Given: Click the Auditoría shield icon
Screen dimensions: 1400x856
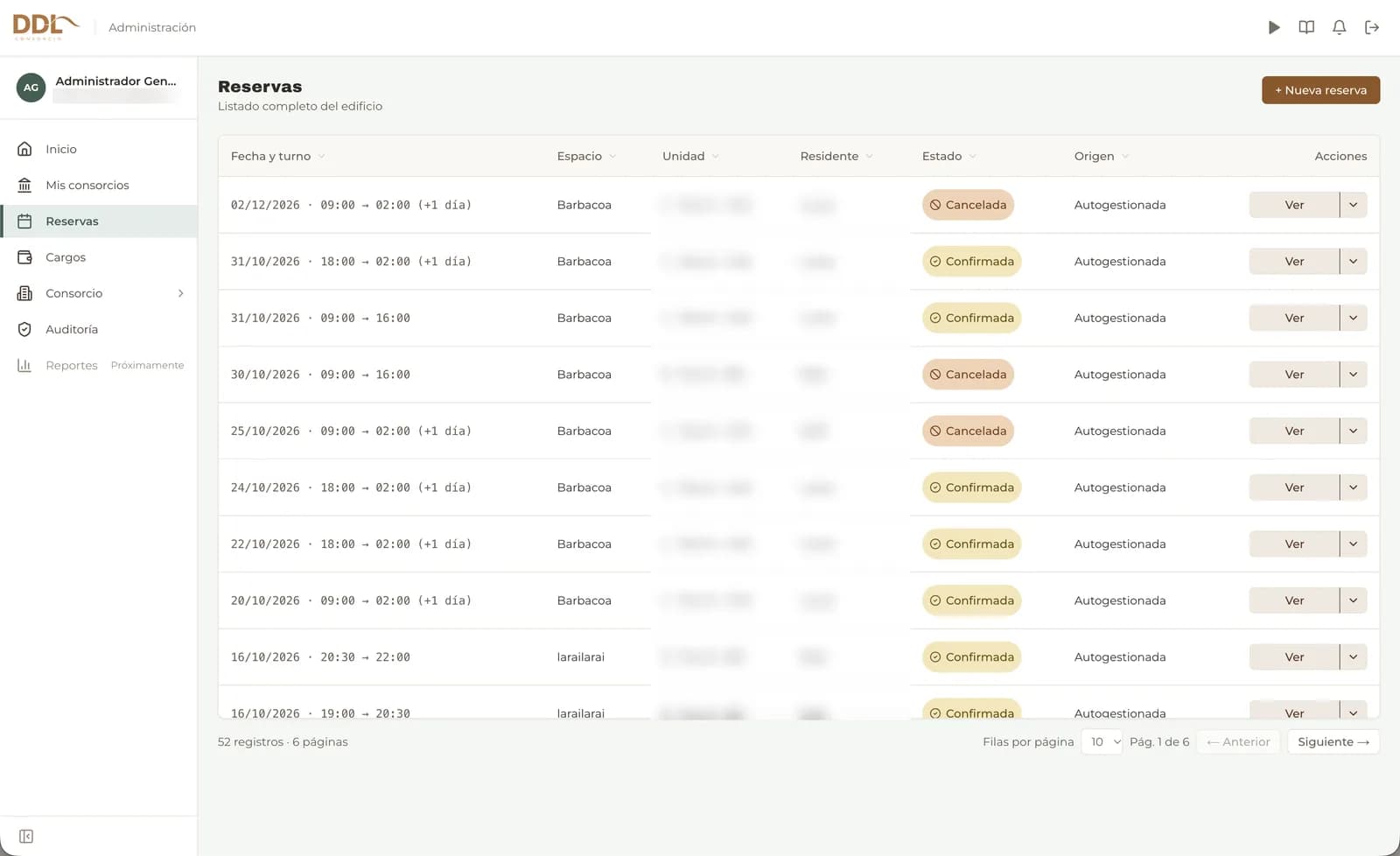Looking at the screenshot, I should point(24,329).
